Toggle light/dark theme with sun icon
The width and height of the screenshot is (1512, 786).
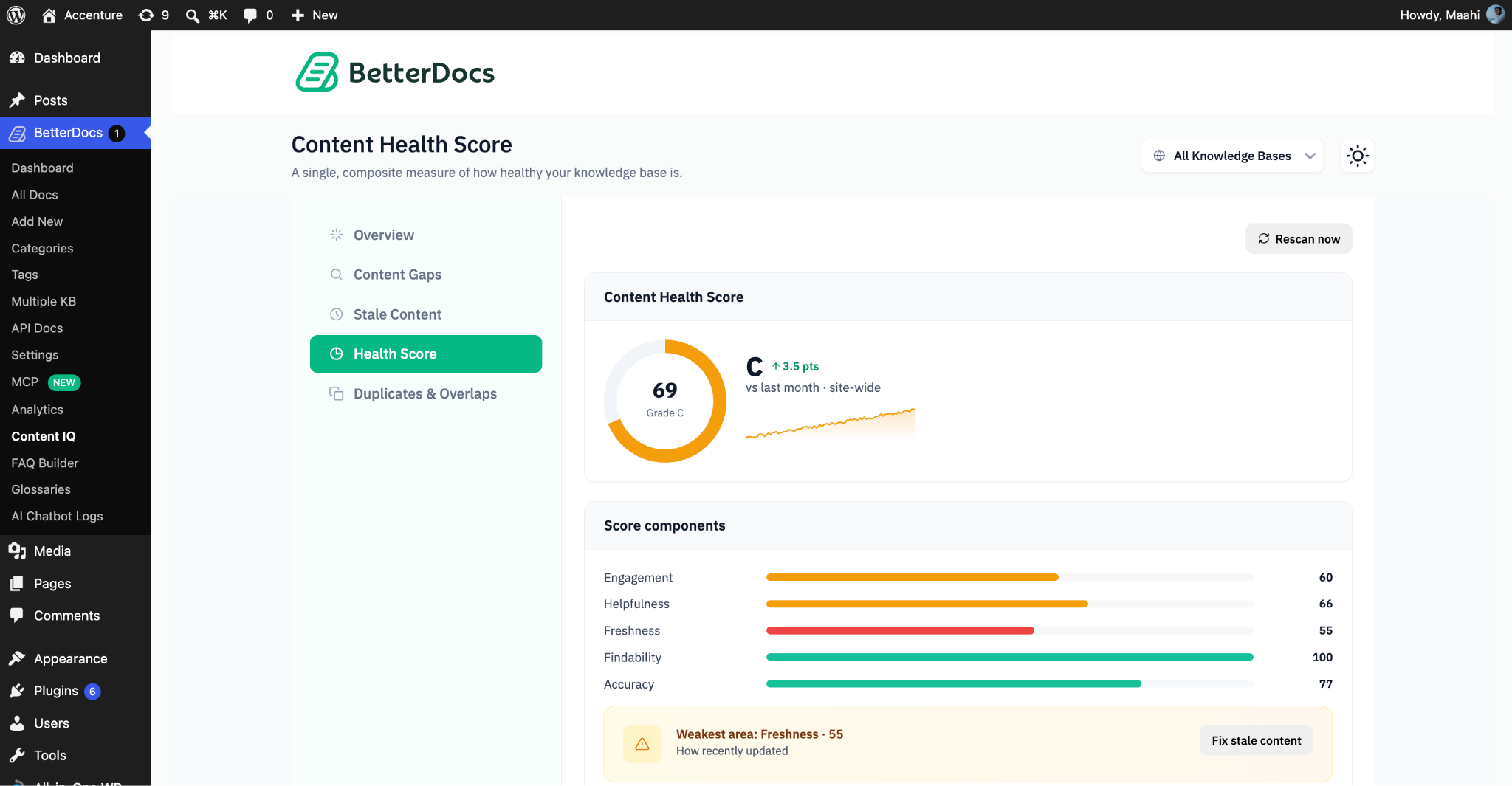(1358, 156)
